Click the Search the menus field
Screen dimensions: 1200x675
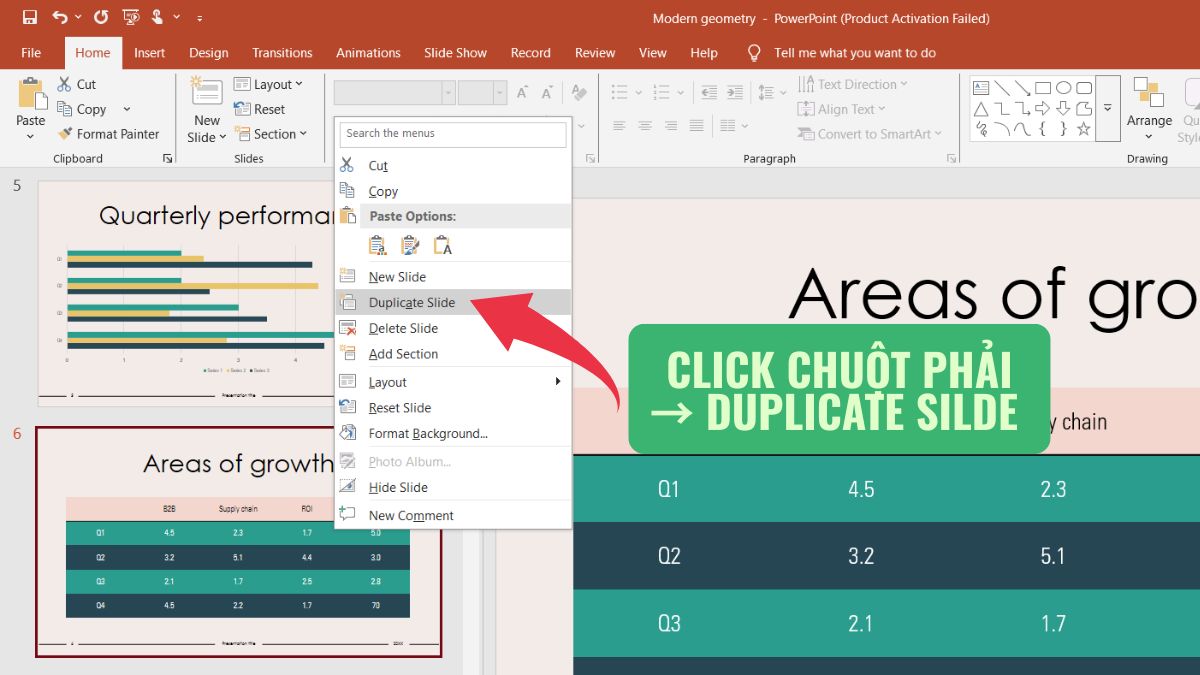coord(452,133)
